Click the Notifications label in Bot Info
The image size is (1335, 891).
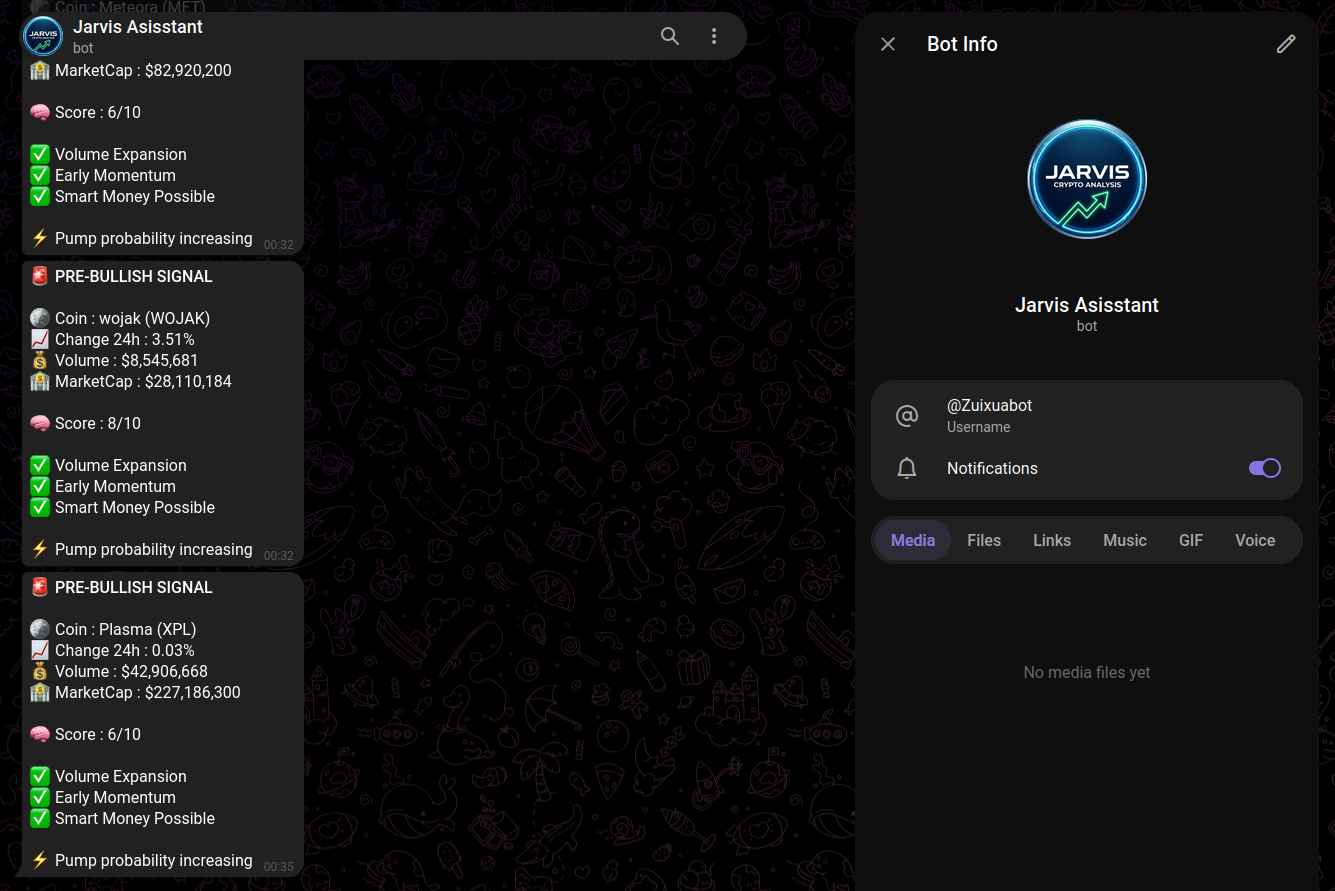(x=992, y=468)
